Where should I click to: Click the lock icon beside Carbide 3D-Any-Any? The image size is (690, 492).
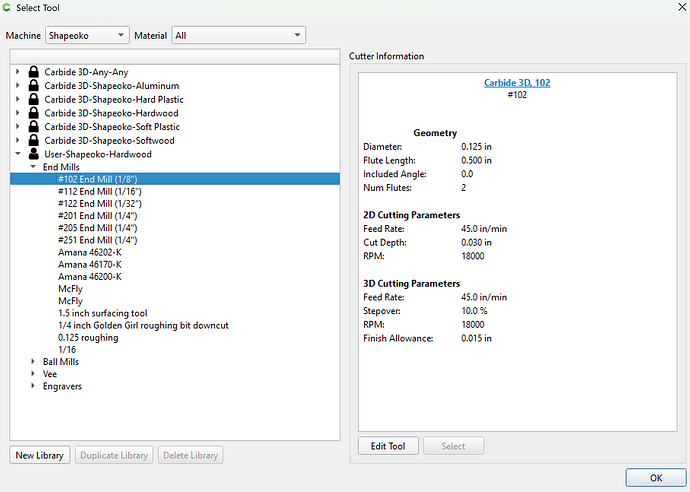coord(33,72)
